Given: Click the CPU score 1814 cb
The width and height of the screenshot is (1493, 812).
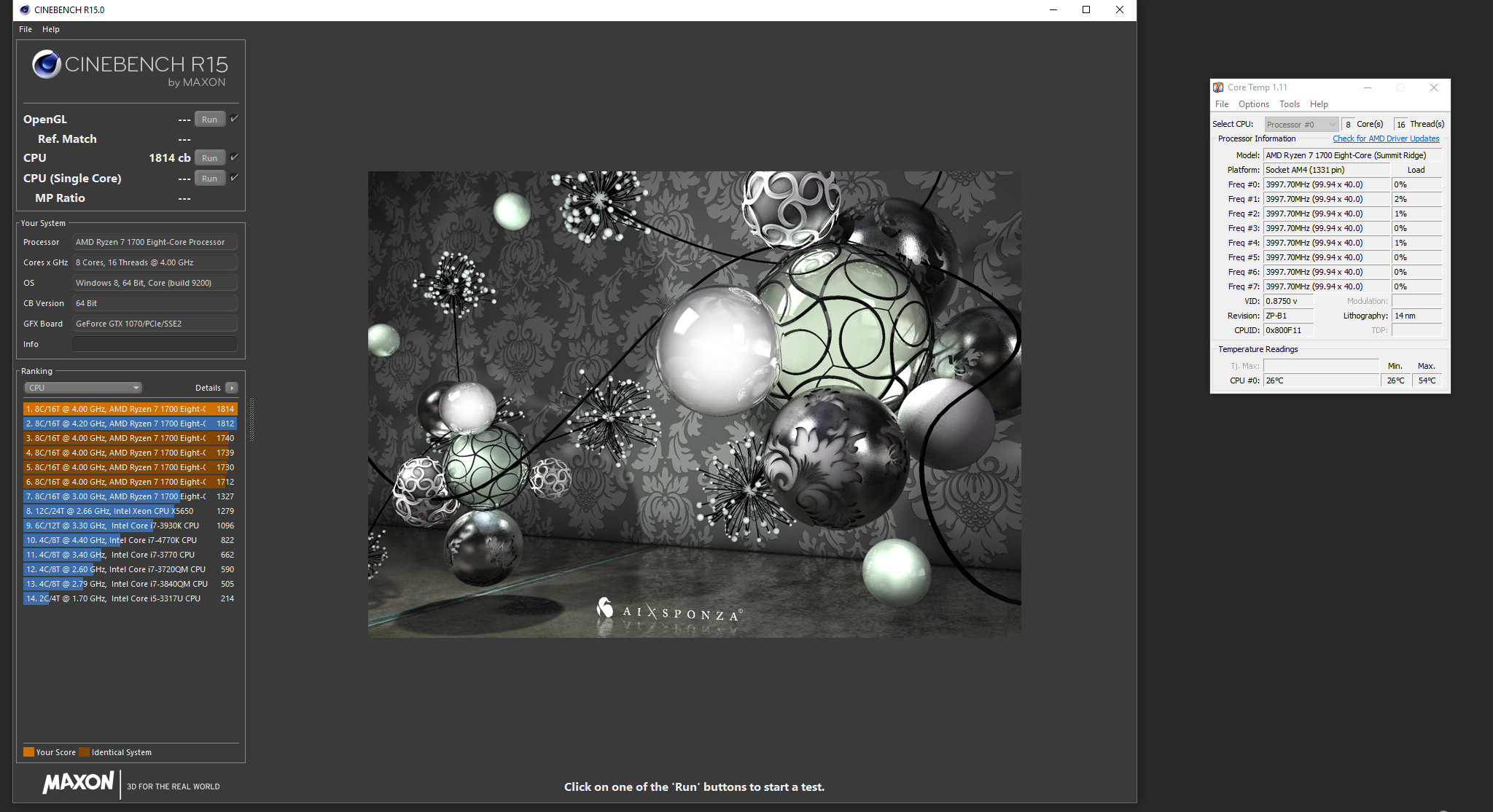Looking at the screenshot, I should point(170,158).
